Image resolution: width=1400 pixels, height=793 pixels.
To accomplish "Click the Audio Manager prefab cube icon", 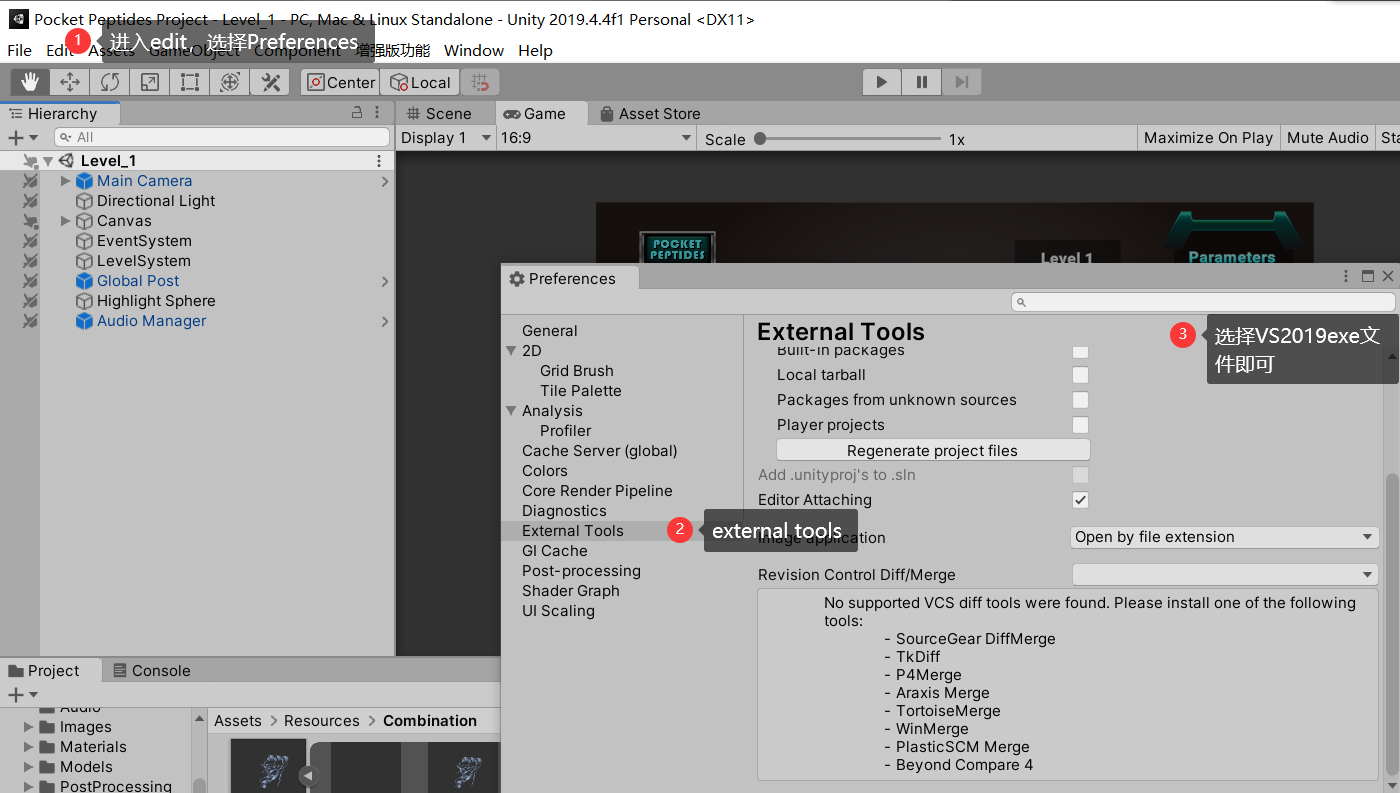I will [84, 321].
